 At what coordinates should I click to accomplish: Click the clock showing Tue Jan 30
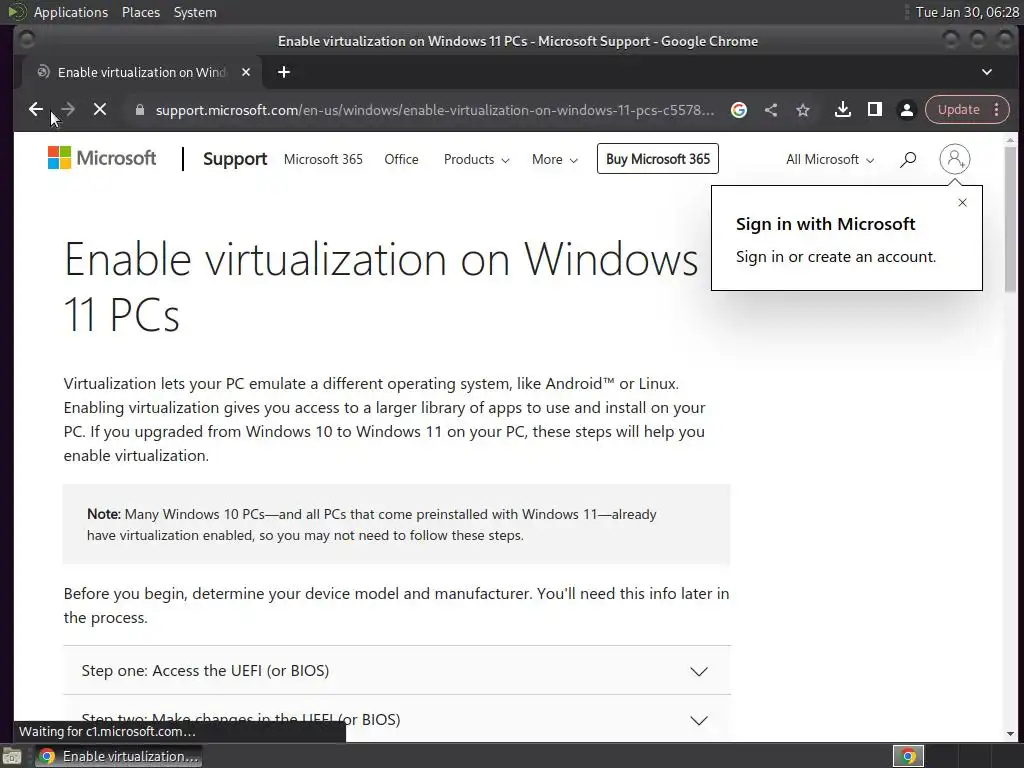coord(967,12)
